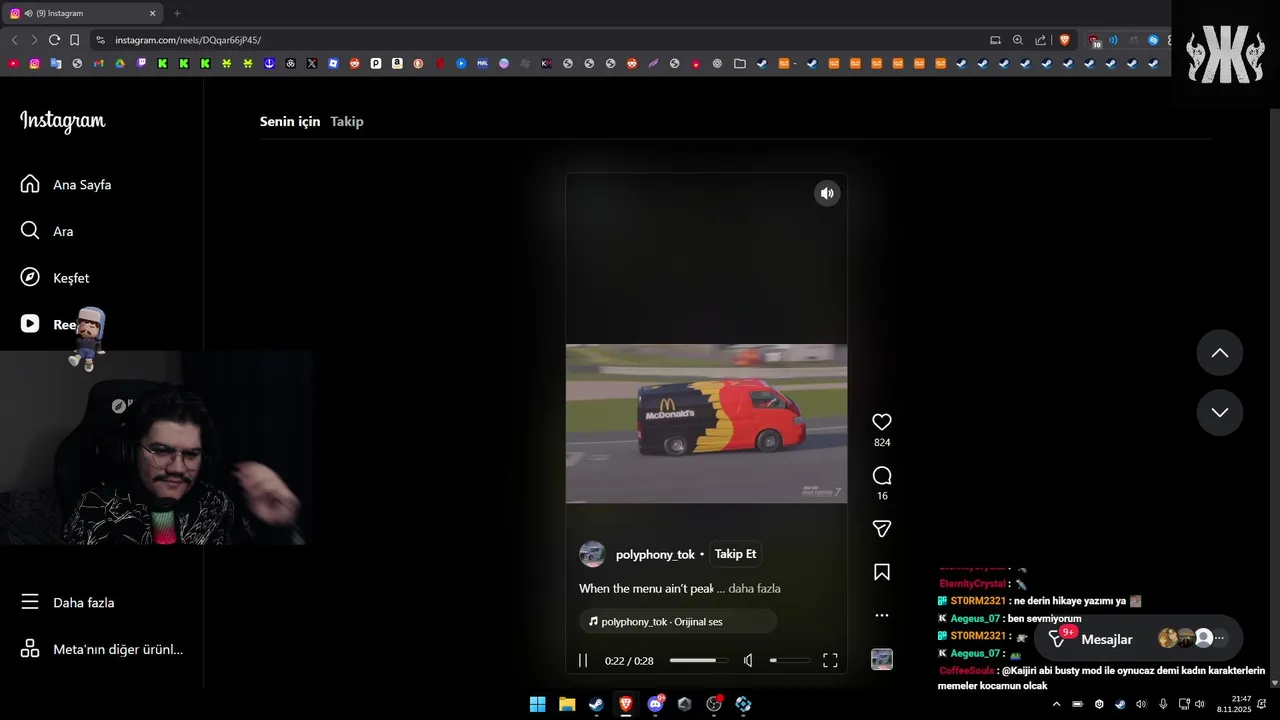This screenshot has height=720, width=1280.
Task: Open the YouTube bookmark
Action: pos(13,63)
